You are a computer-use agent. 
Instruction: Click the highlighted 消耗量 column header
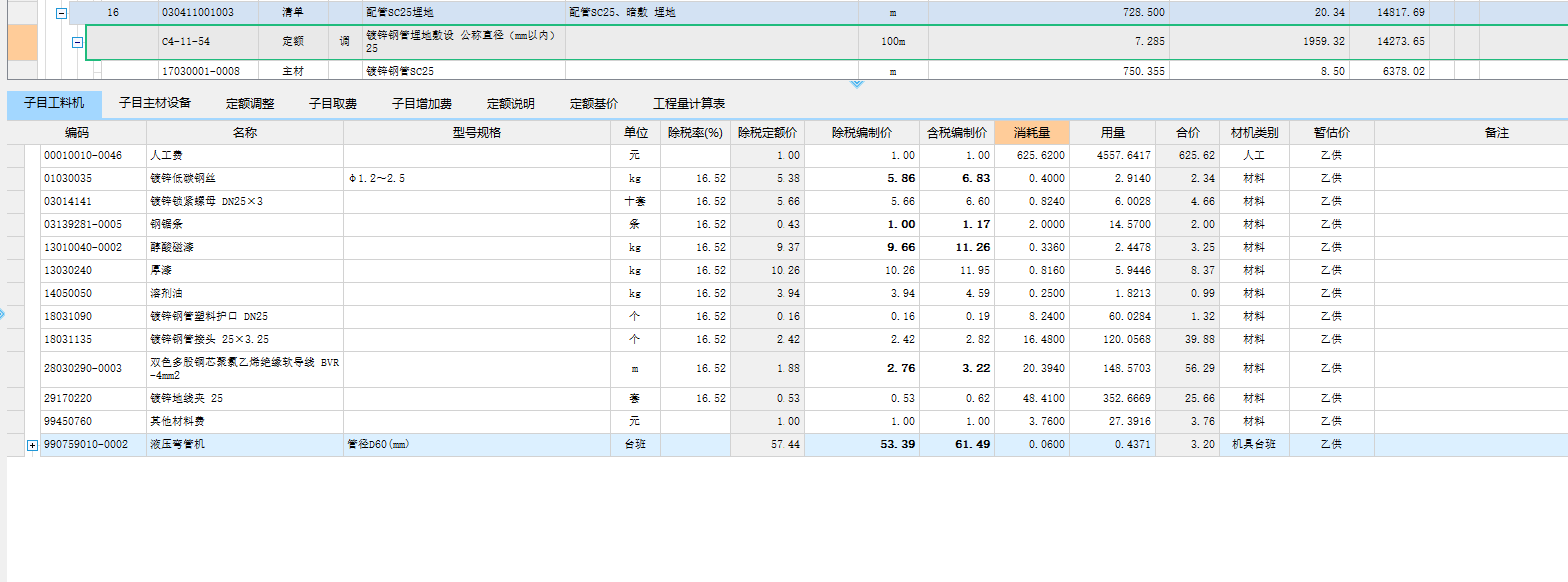coord(1032,132)
